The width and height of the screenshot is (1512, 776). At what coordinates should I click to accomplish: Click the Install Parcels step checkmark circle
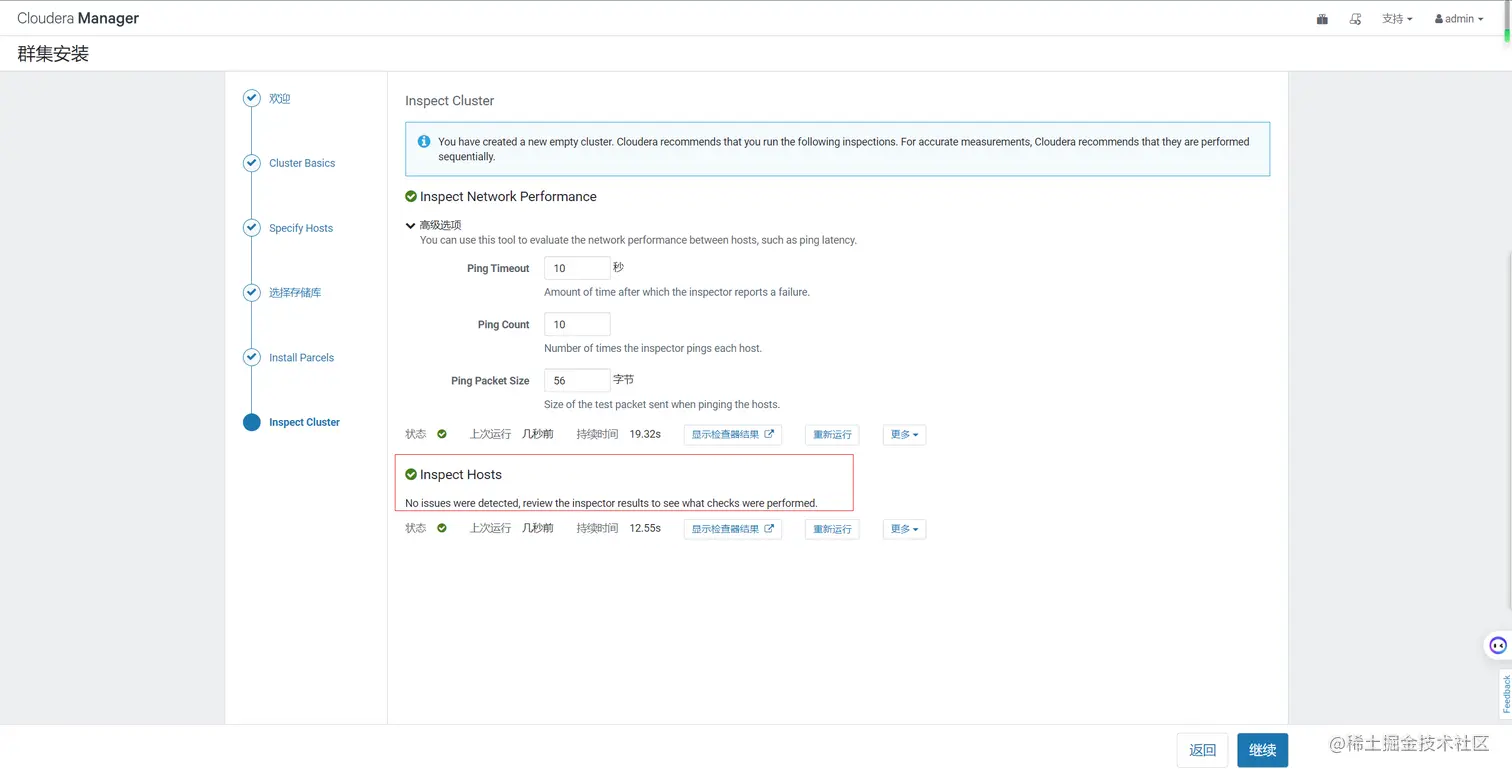pos(252,357)
